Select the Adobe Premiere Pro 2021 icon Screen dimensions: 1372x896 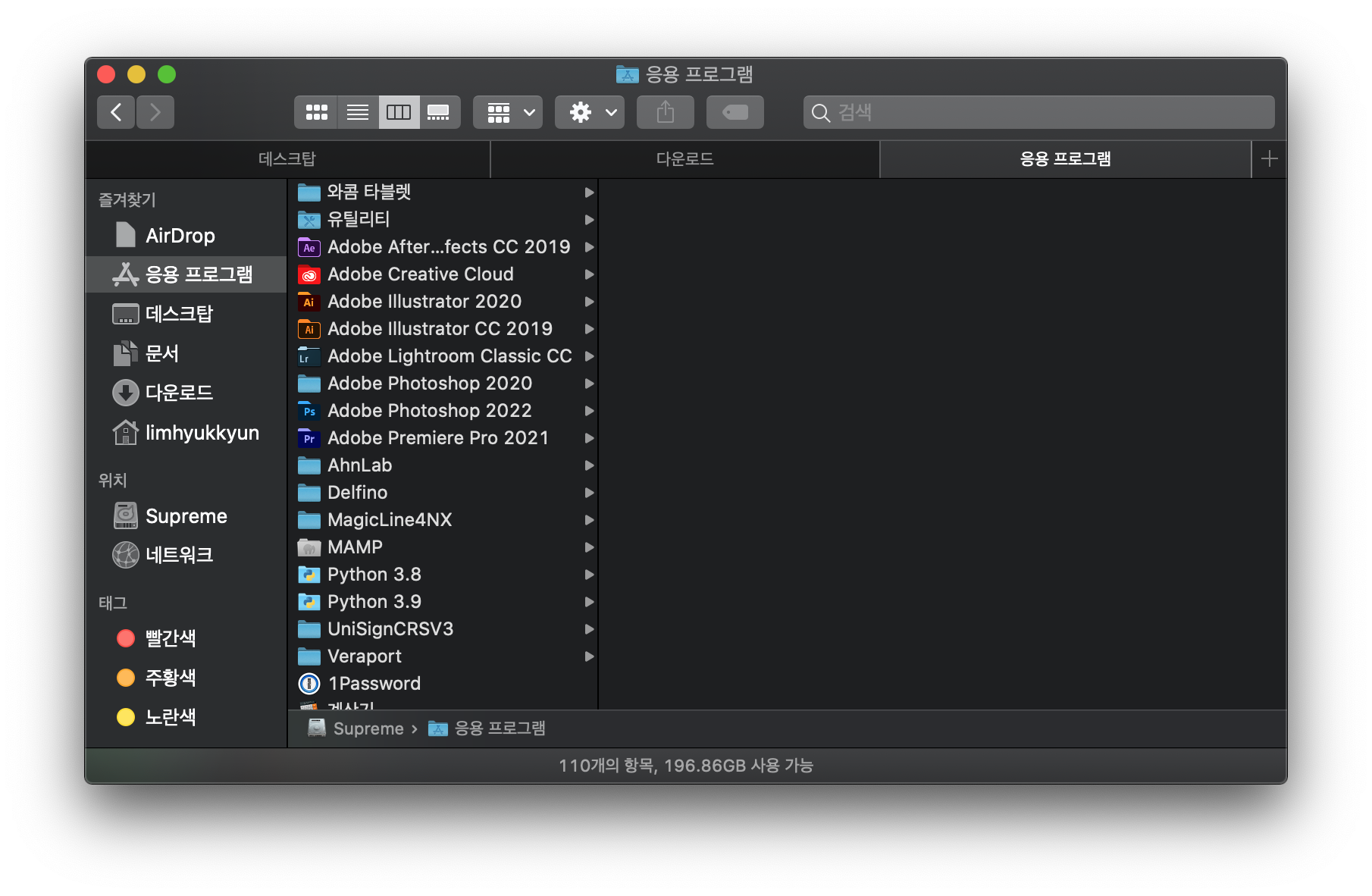[x=309, y=438]
